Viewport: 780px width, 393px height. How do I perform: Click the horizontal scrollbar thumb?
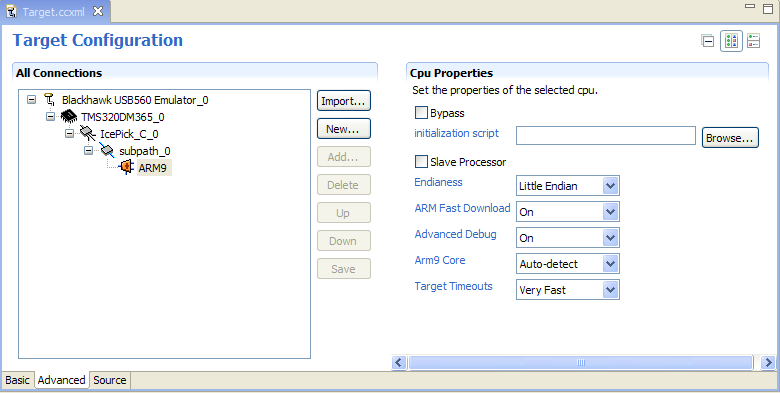tap(580, 362)
